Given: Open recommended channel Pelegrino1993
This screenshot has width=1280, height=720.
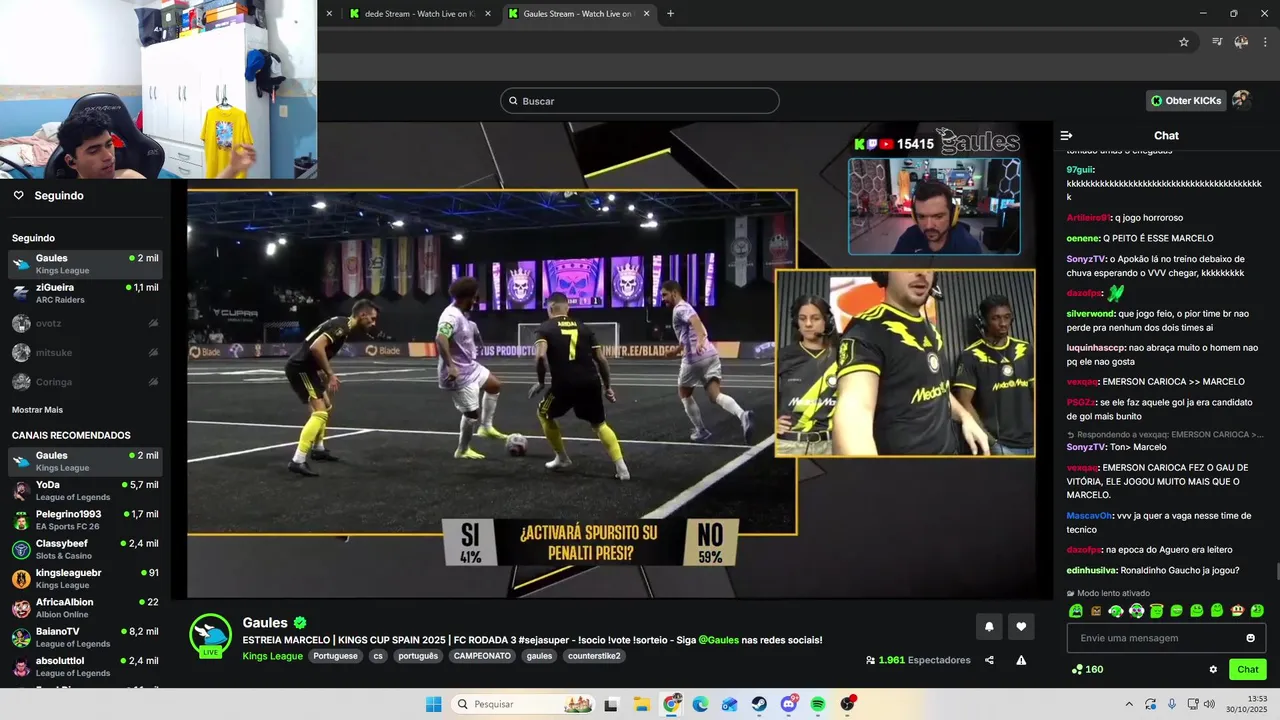Looking at the screenshot, I should [x=85, y=520].
